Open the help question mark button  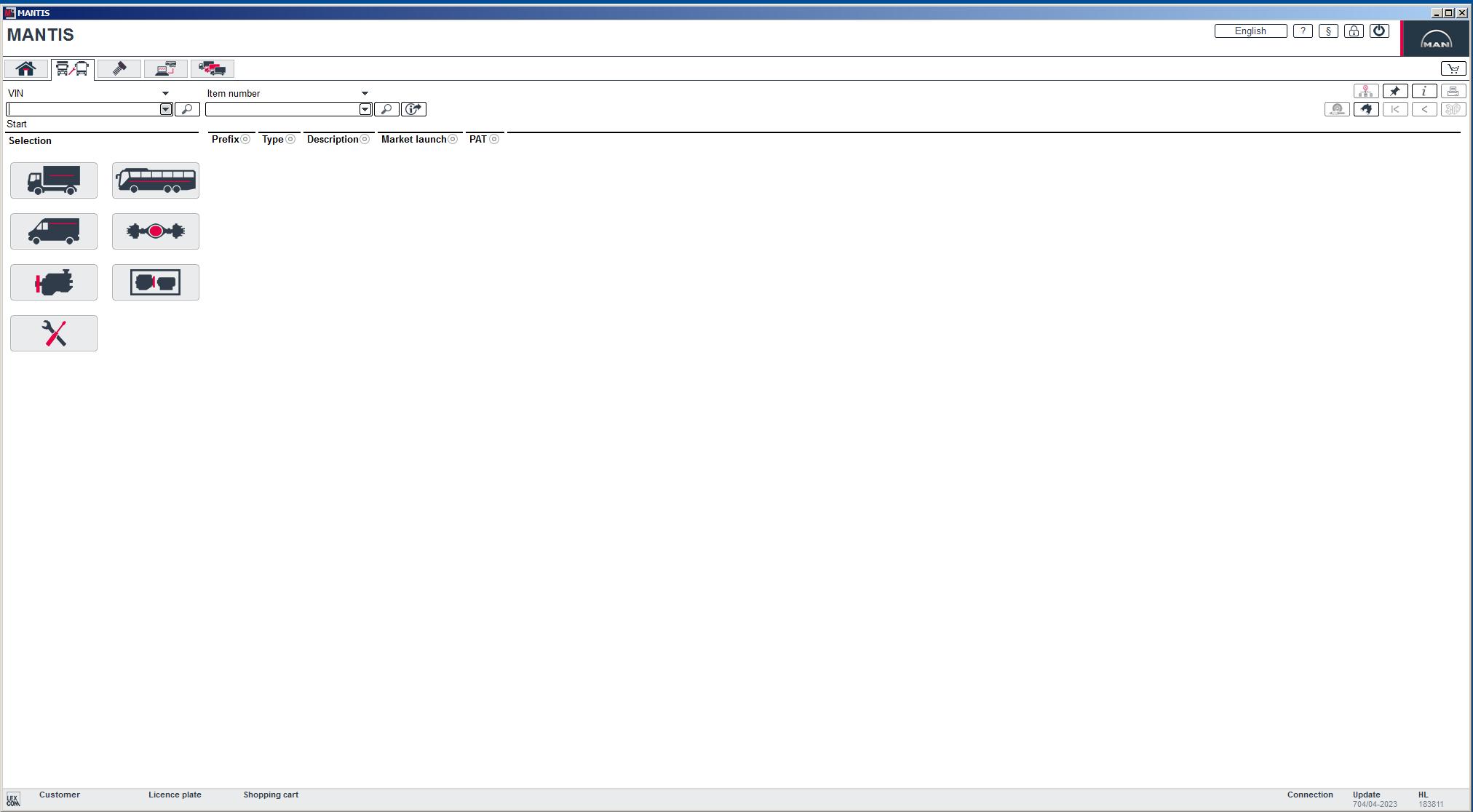click(1302, 31)
